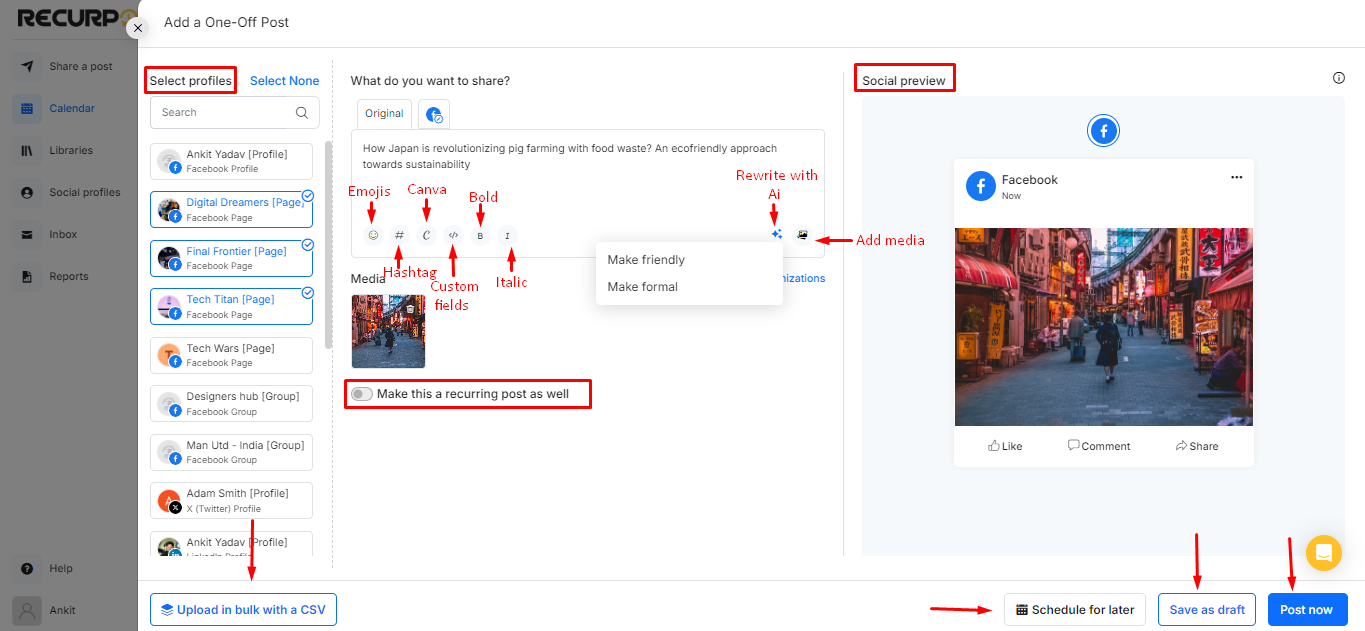Click Share in the Facebook preview

(1197, 446)
